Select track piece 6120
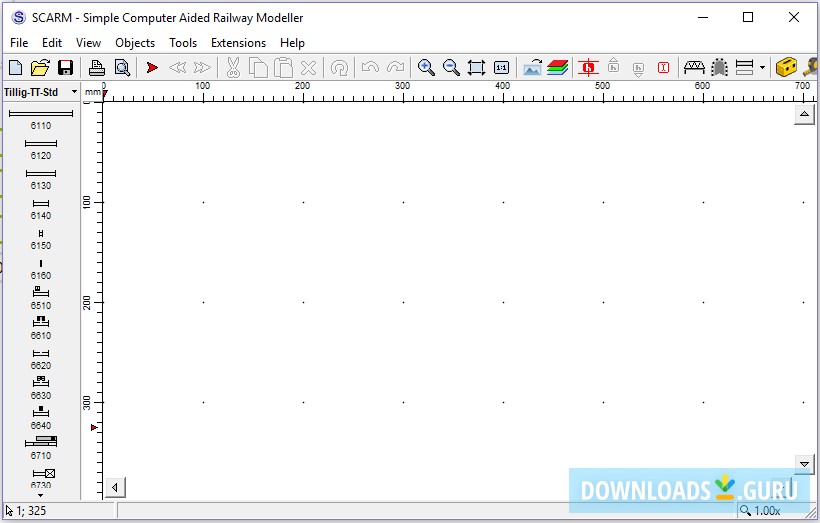Screen dimensions: 820x523 tap(41, 149)
